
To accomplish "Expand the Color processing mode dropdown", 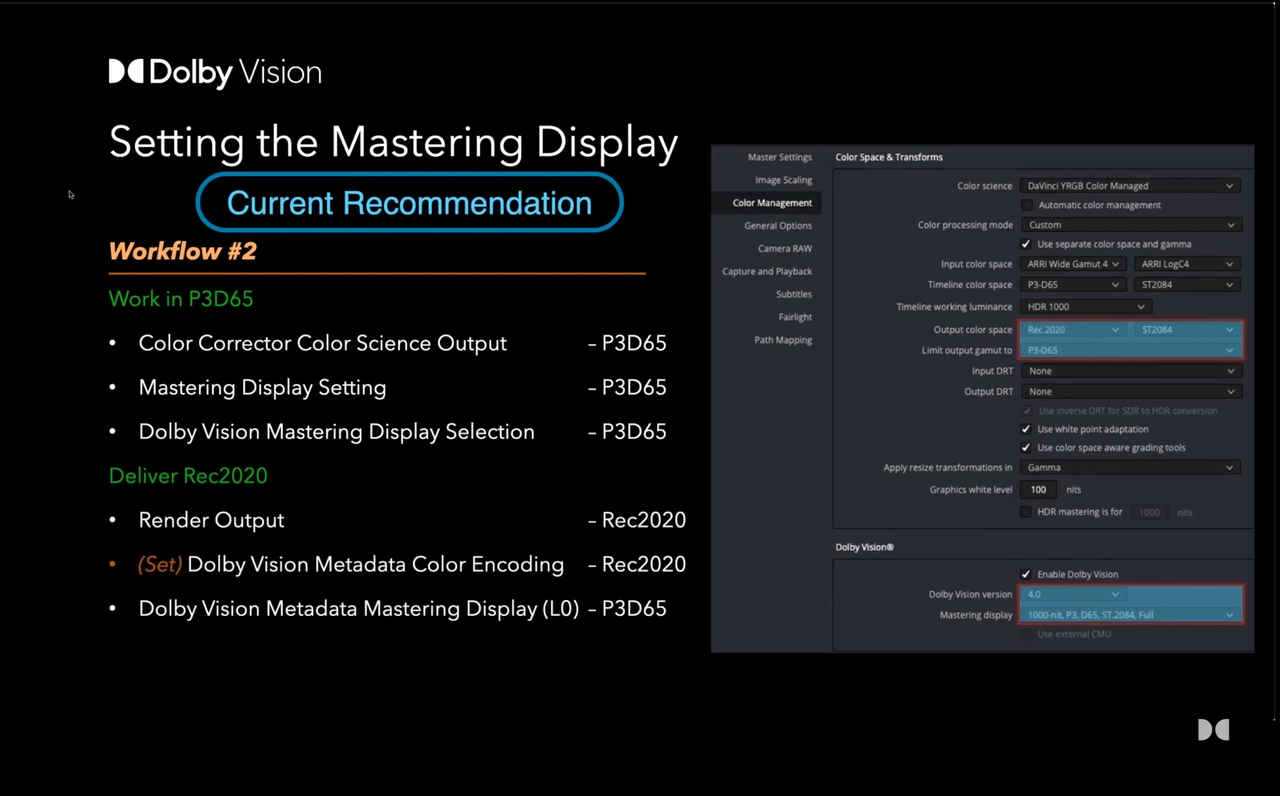I will [x=1130, y=225].
